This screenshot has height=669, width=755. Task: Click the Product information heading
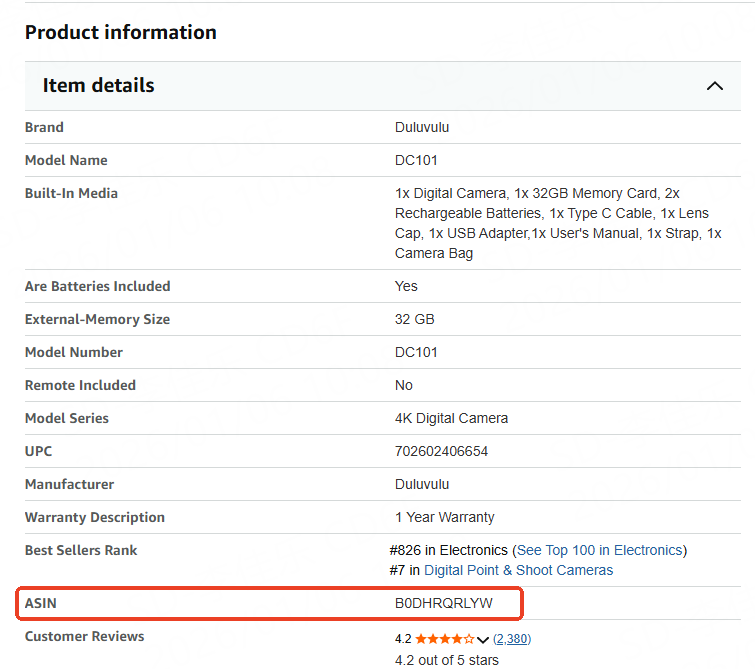120,32
